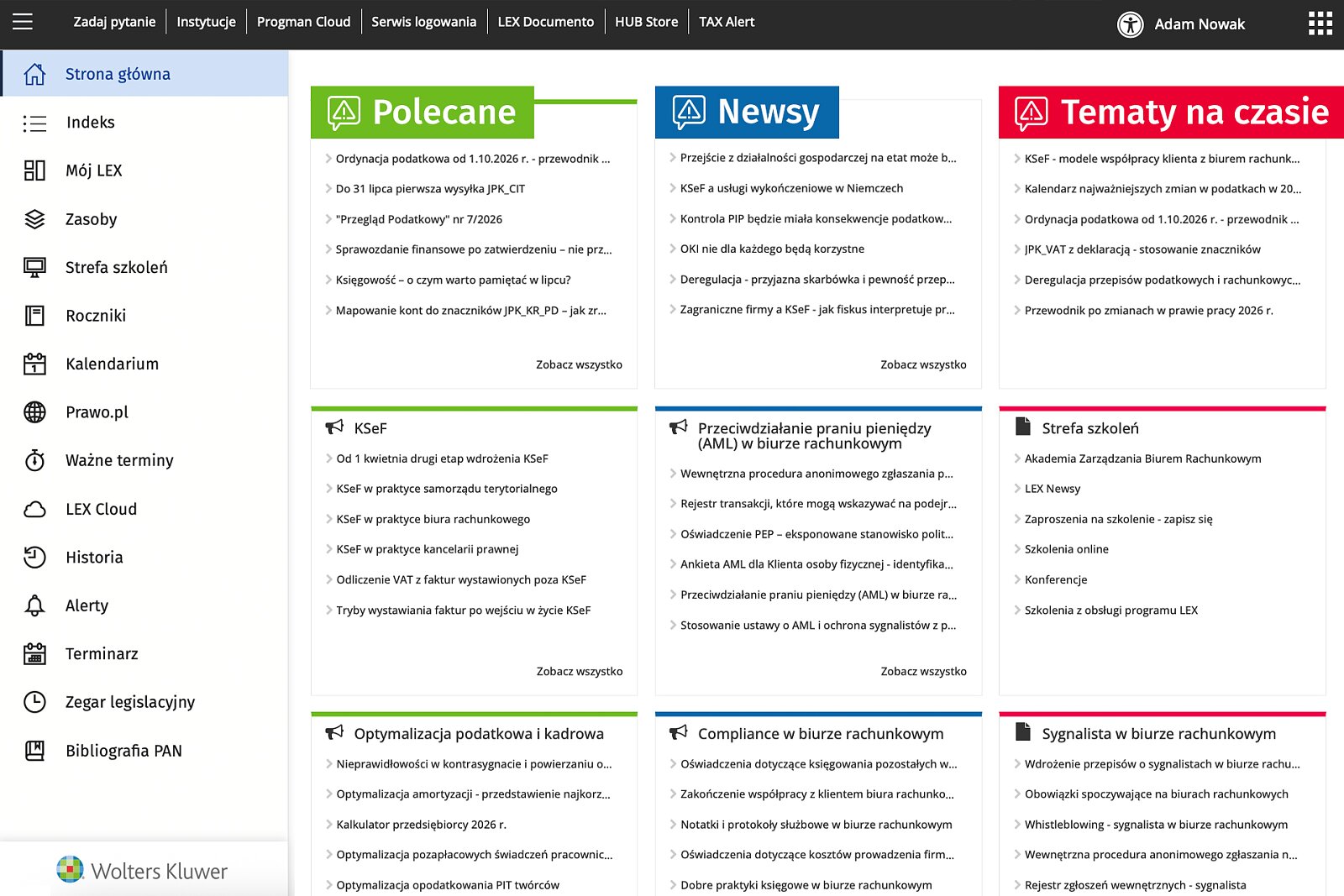Open "Przegląd Podatkowy" nr 7/2026 link
The image size is (1344, 896).
[x=419, y=219]
